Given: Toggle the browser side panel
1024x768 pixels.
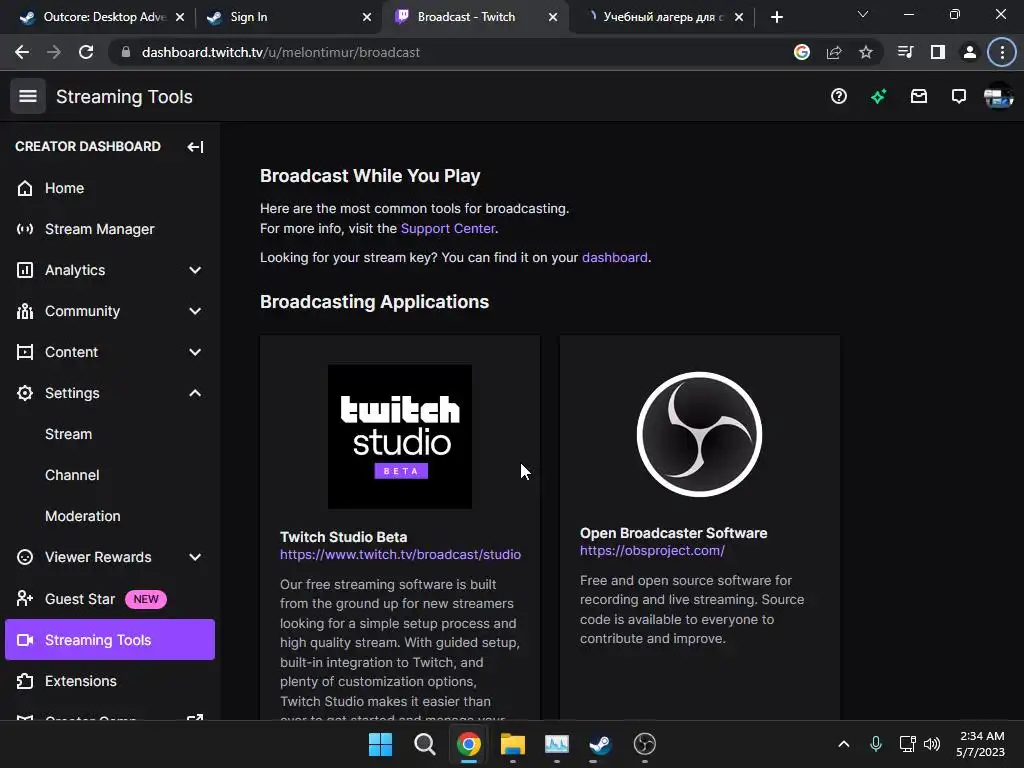Looking at the screenshot, I should click(938, 52).
